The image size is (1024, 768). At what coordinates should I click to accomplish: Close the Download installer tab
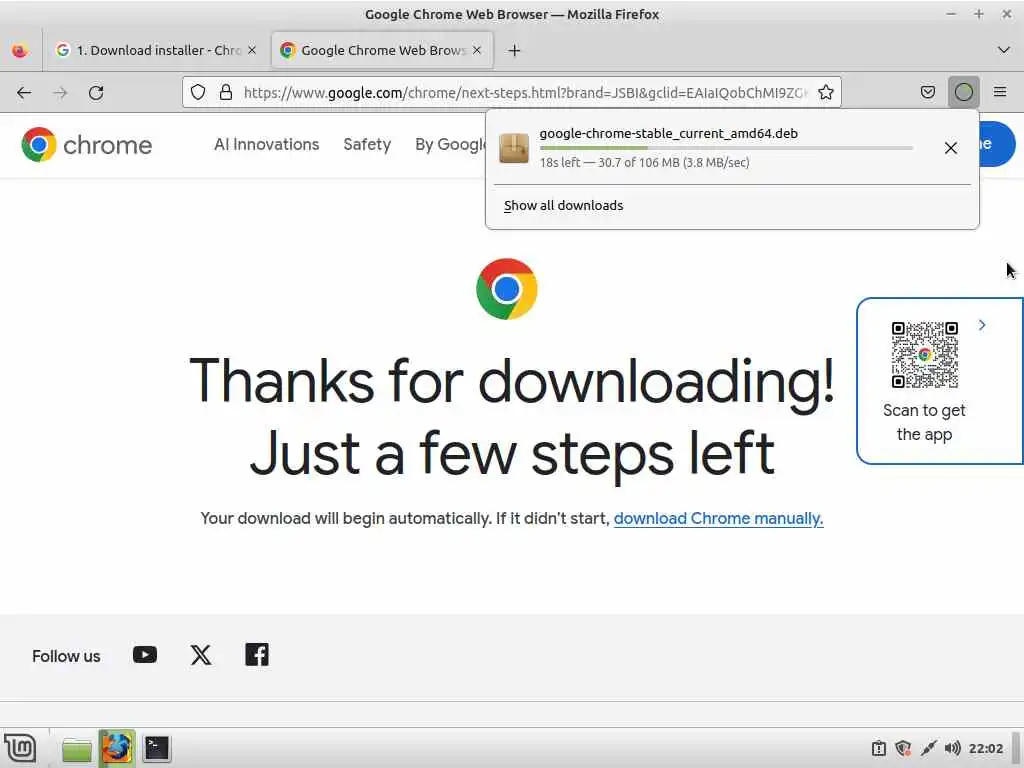252,50
